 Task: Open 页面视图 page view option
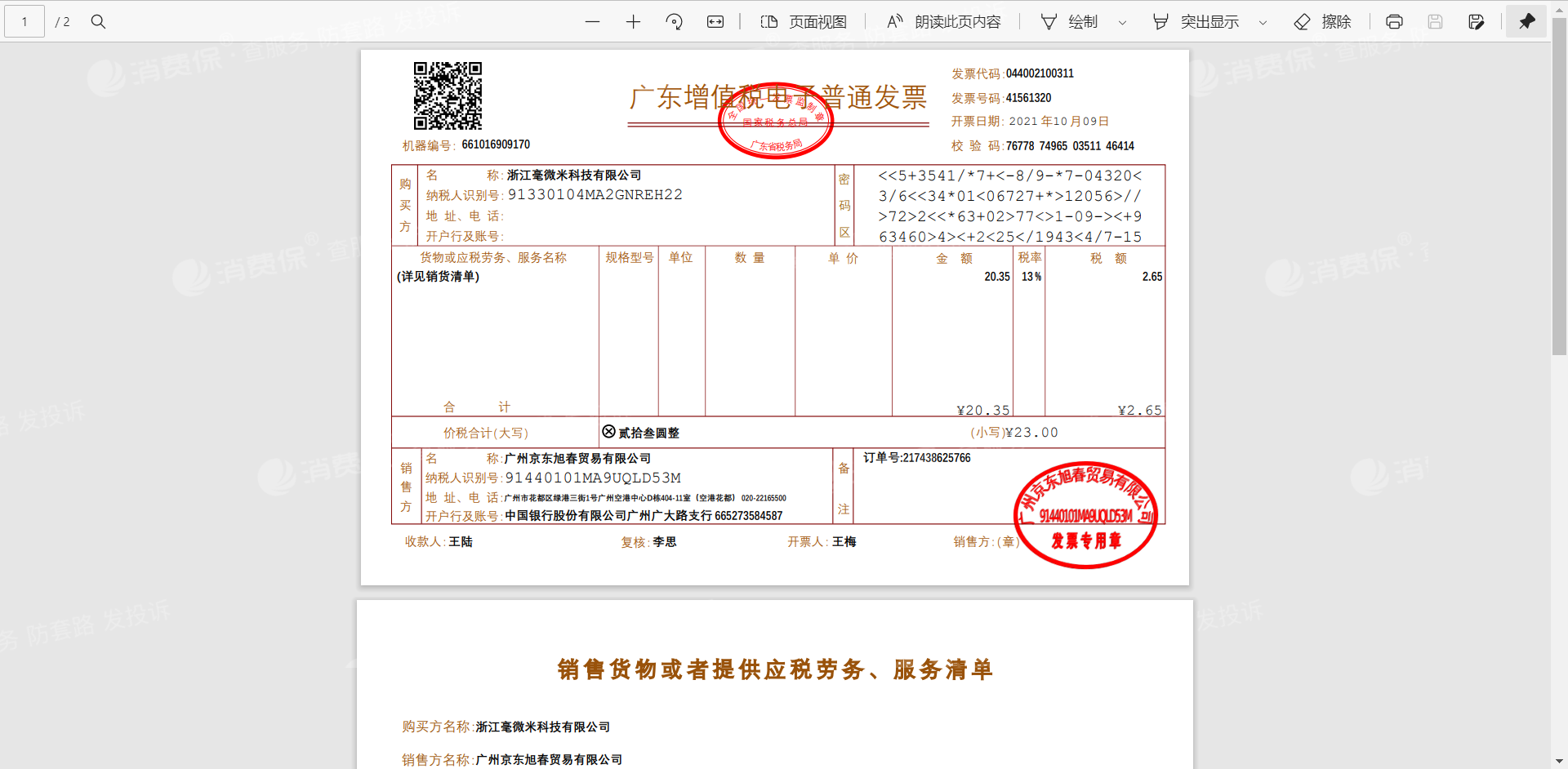point(804,22)
